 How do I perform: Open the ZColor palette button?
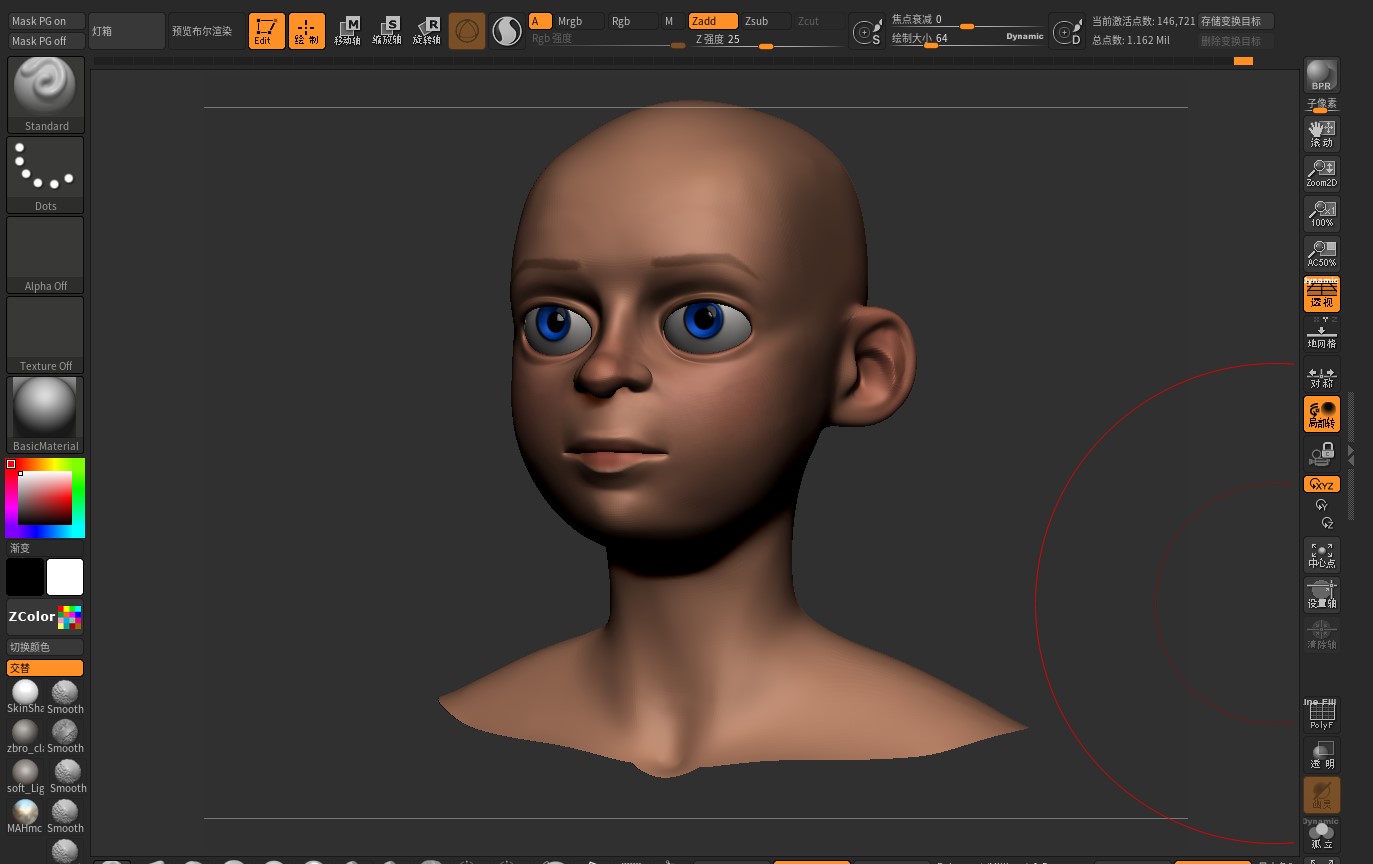click(x=46, y=617)
